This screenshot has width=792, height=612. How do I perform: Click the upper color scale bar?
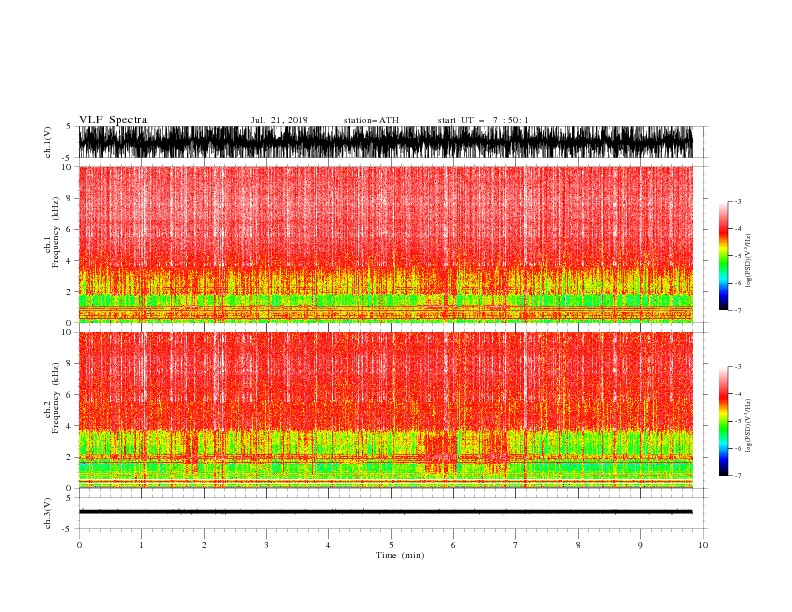(723, 256)
